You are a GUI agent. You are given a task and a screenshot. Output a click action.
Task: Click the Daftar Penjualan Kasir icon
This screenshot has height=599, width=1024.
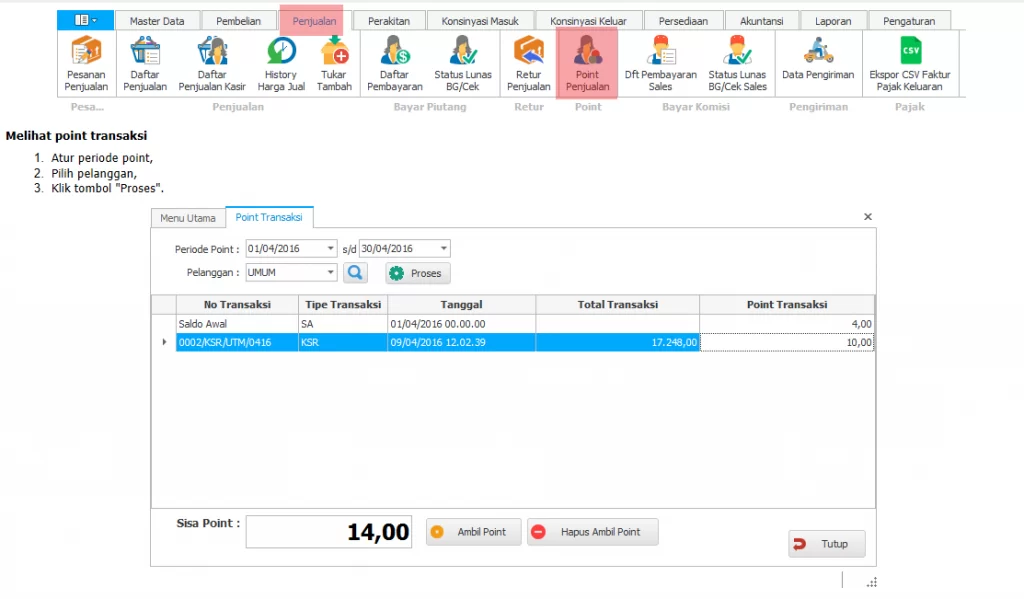point(212,63)
